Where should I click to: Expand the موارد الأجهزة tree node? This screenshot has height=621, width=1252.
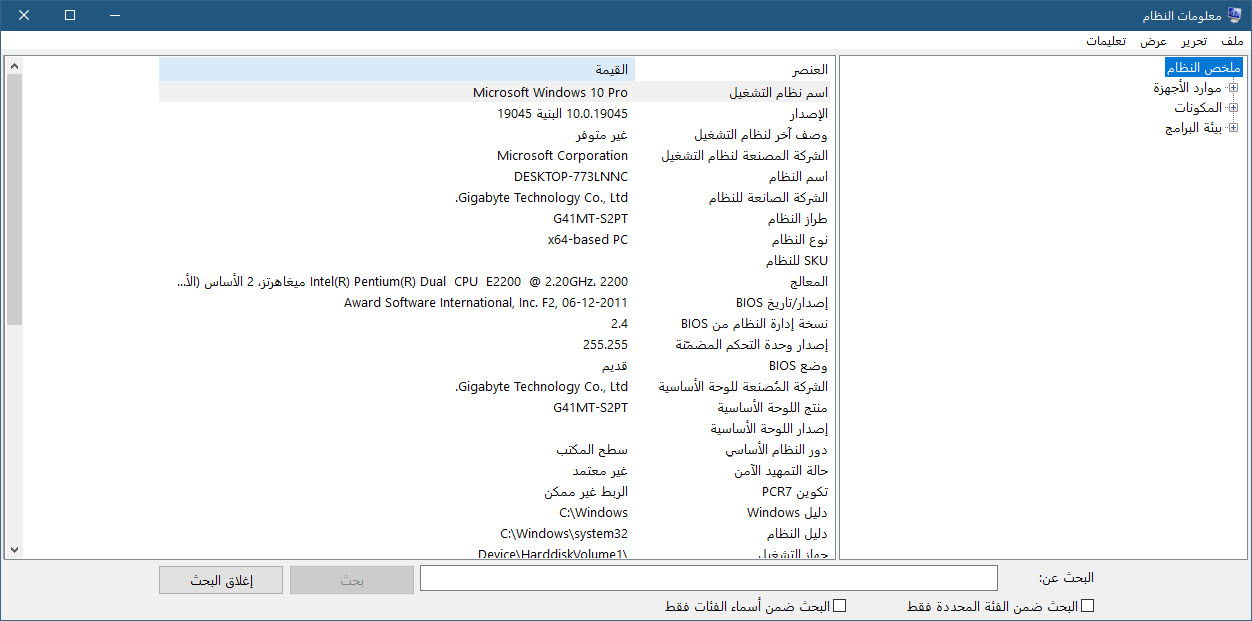click(1232, 88)
